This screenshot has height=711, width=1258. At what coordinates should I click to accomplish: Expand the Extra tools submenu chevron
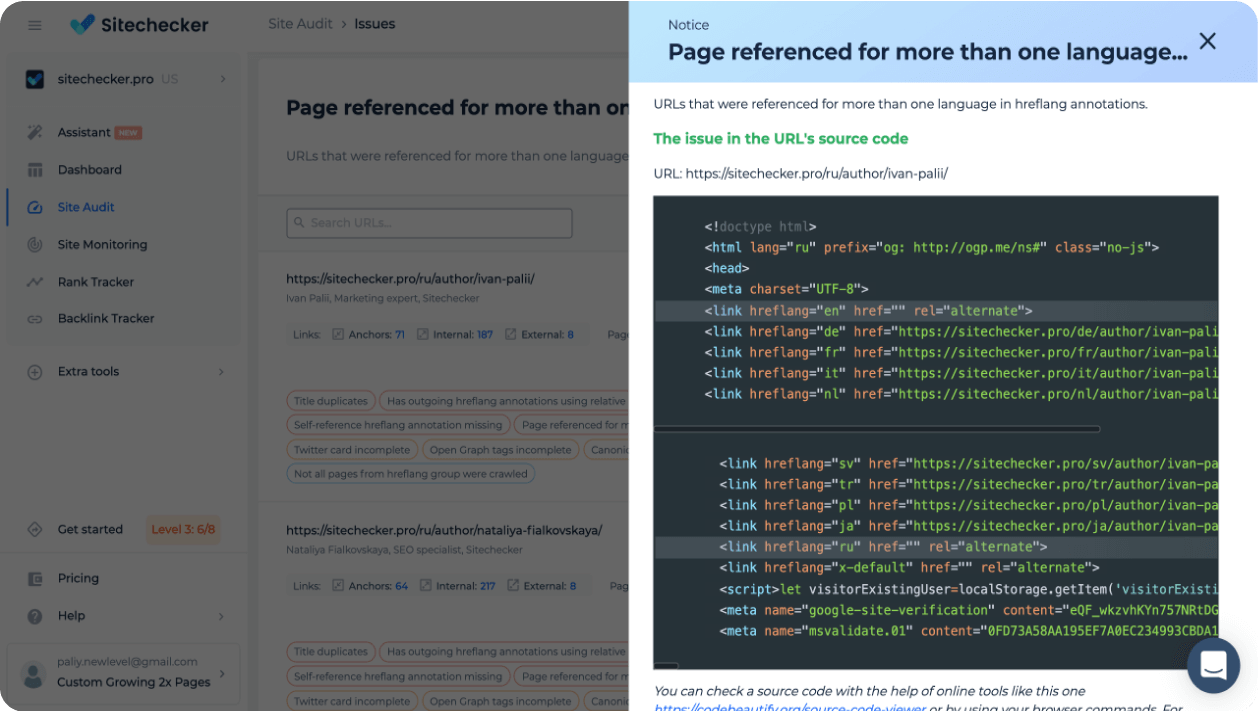pos(221,372)
